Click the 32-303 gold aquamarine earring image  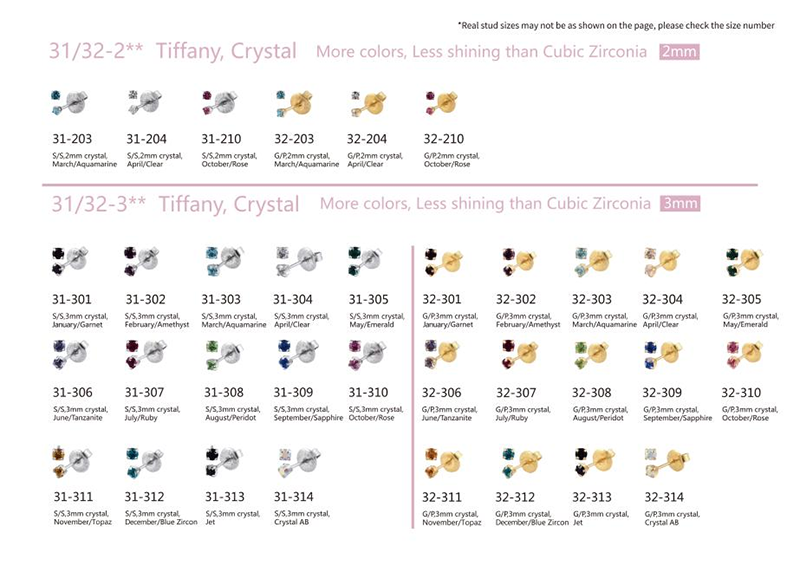click(590, 261)
